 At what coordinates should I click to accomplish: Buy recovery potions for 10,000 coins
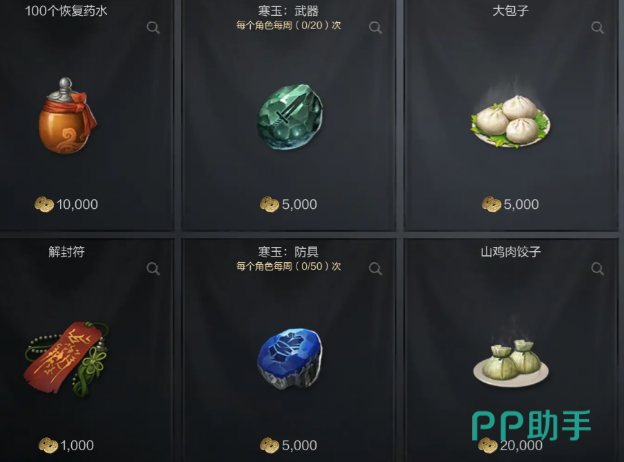coord(66,205)
